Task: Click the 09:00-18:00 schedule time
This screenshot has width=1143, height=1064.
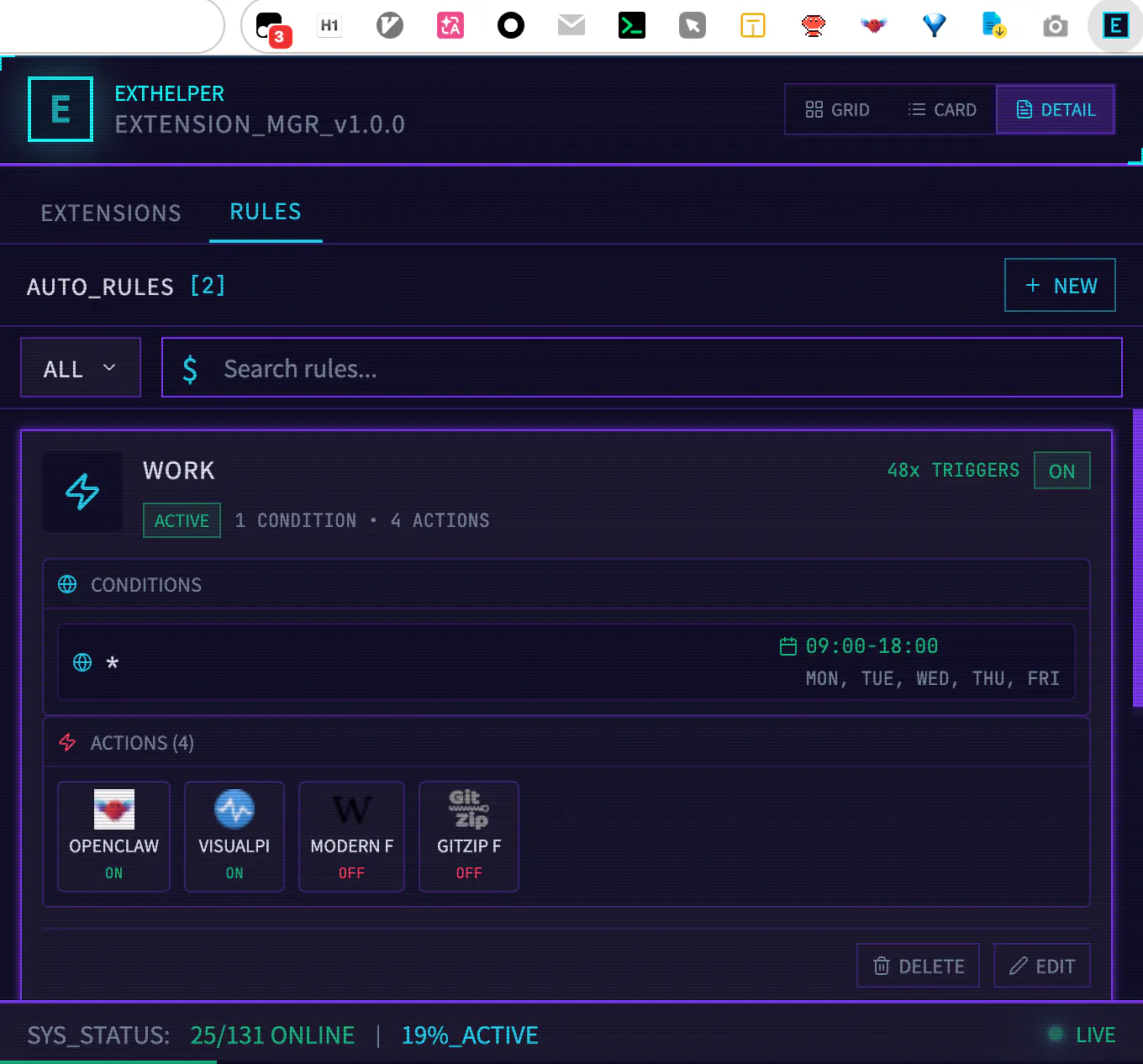Action: coord(872,645)
